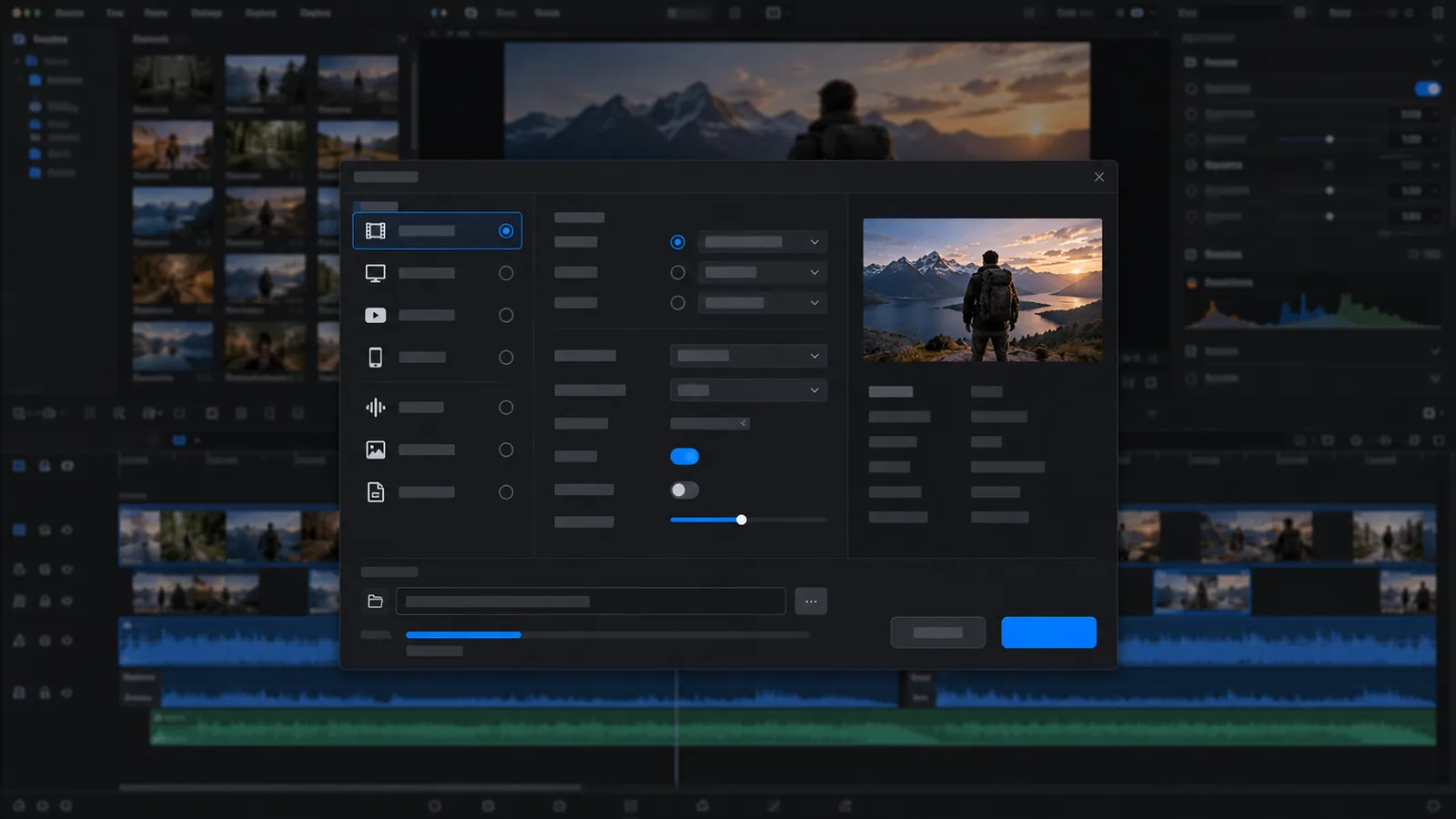The width and height of the screenshot is (1456, 819).
Task: Choose the picture icon in the format list
Action: click(x=375, y=450)
